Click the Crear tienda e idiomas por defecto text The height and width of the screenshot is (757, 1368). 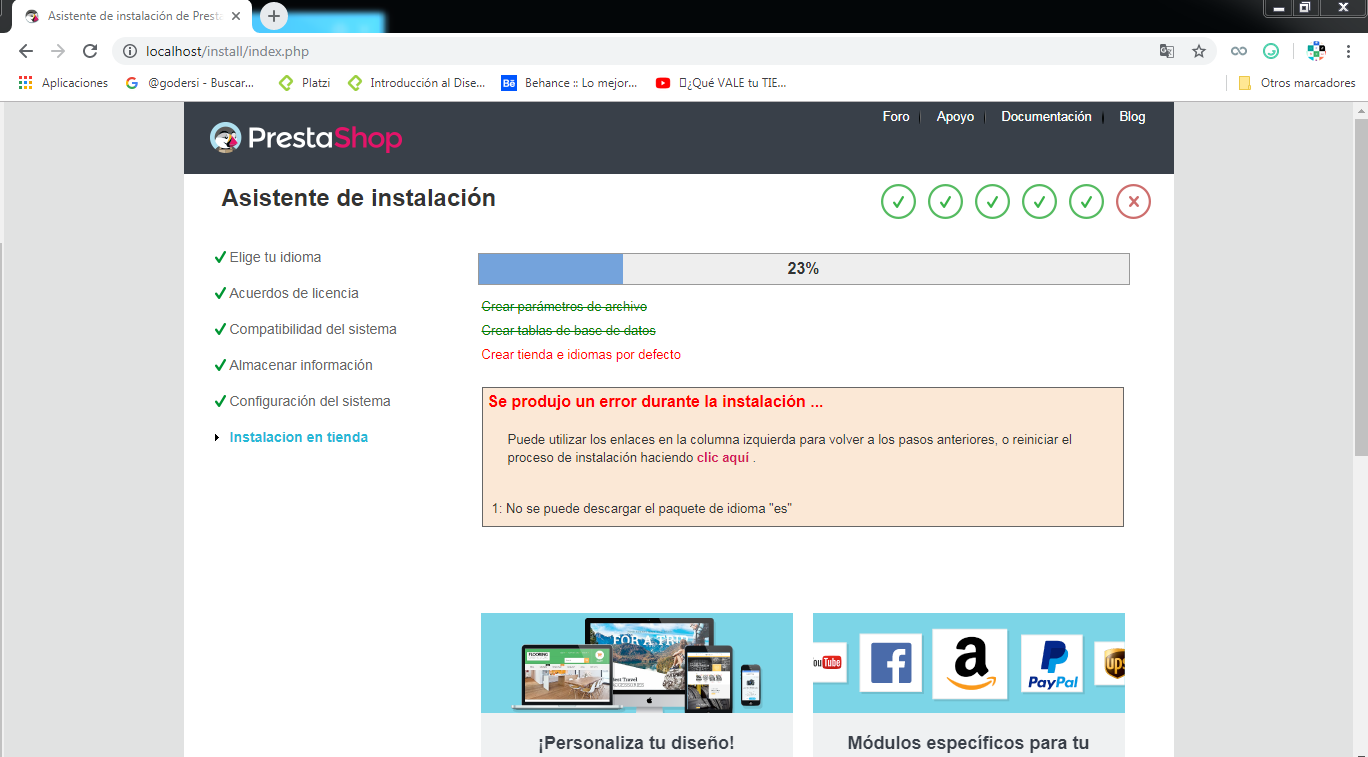click(581, 354)
